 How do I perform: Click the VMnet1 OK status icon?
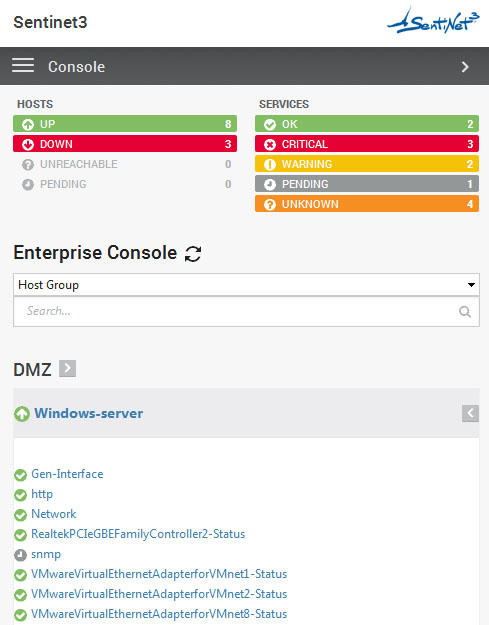click(20, 575)
